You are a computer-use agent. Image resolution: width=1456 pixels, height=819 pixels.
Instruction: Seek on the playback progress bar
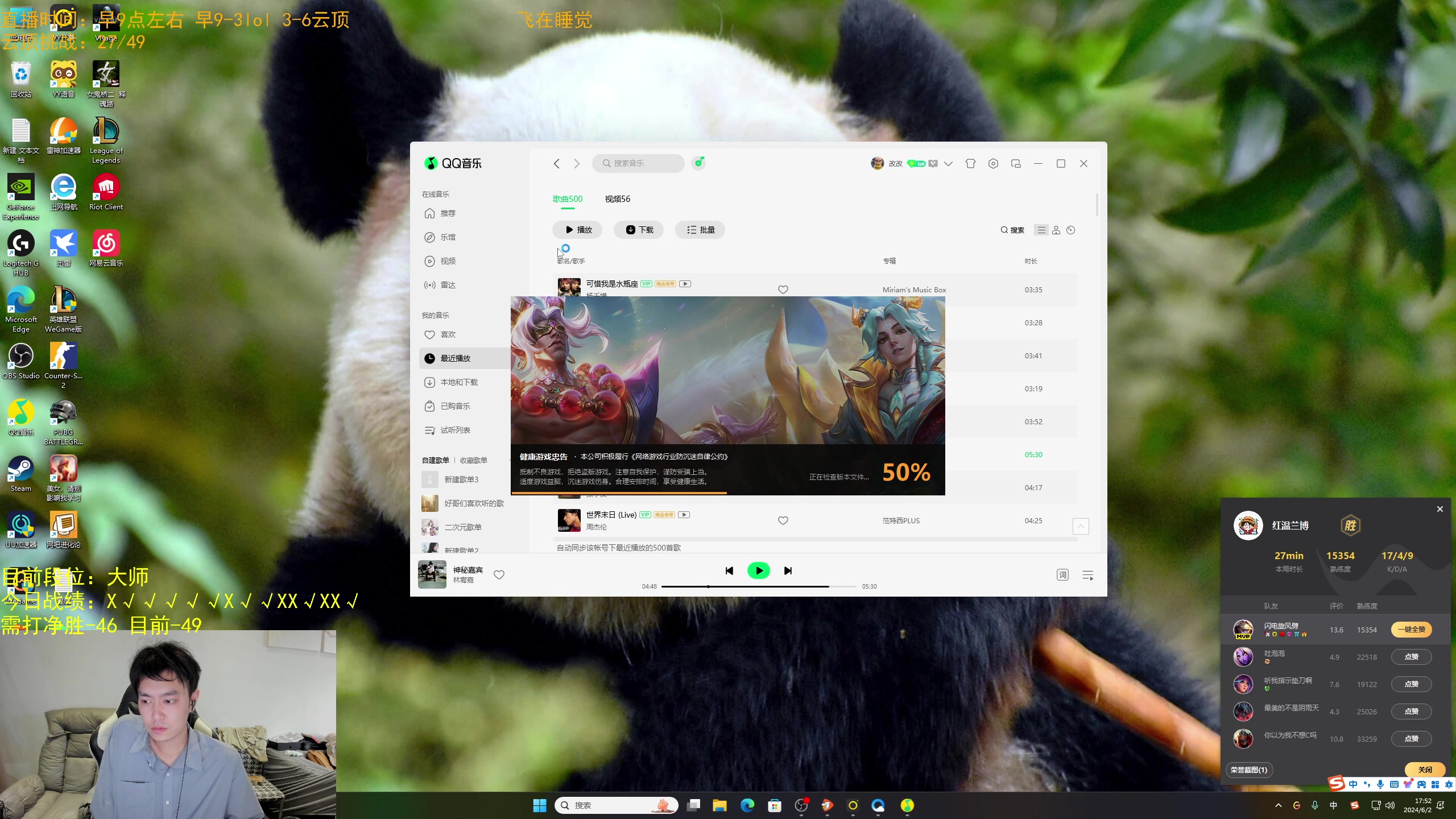click(759, 586)
